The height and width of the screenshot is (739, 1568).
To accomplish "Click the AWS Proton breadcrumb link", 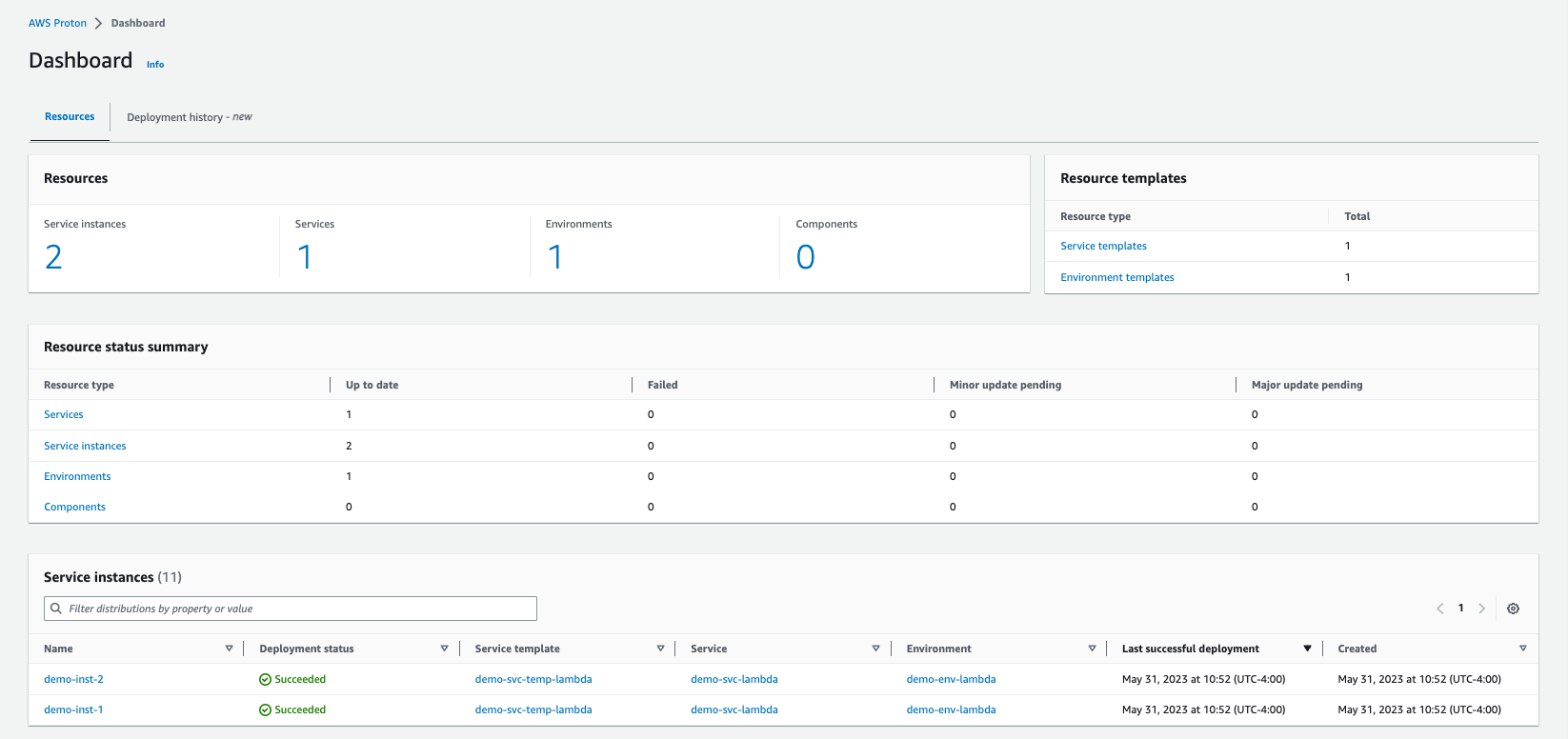I will 57,23.
